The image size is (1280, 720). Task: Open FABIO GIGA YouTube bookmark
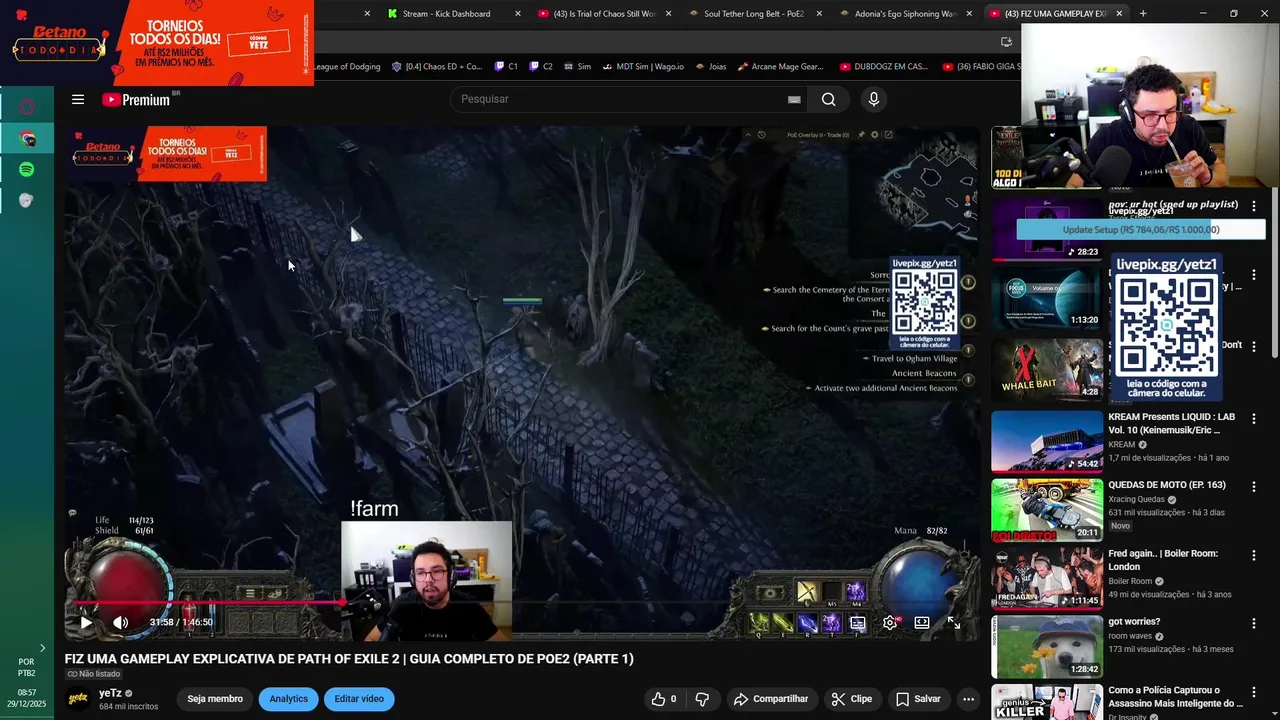981,67
